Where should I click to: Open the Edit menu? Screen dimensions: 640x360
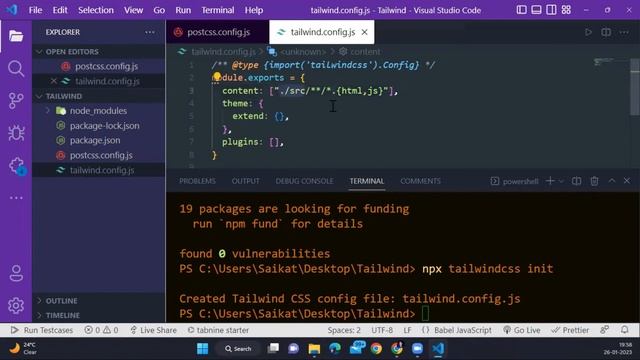pyautogui.click(x=60, y=10)
